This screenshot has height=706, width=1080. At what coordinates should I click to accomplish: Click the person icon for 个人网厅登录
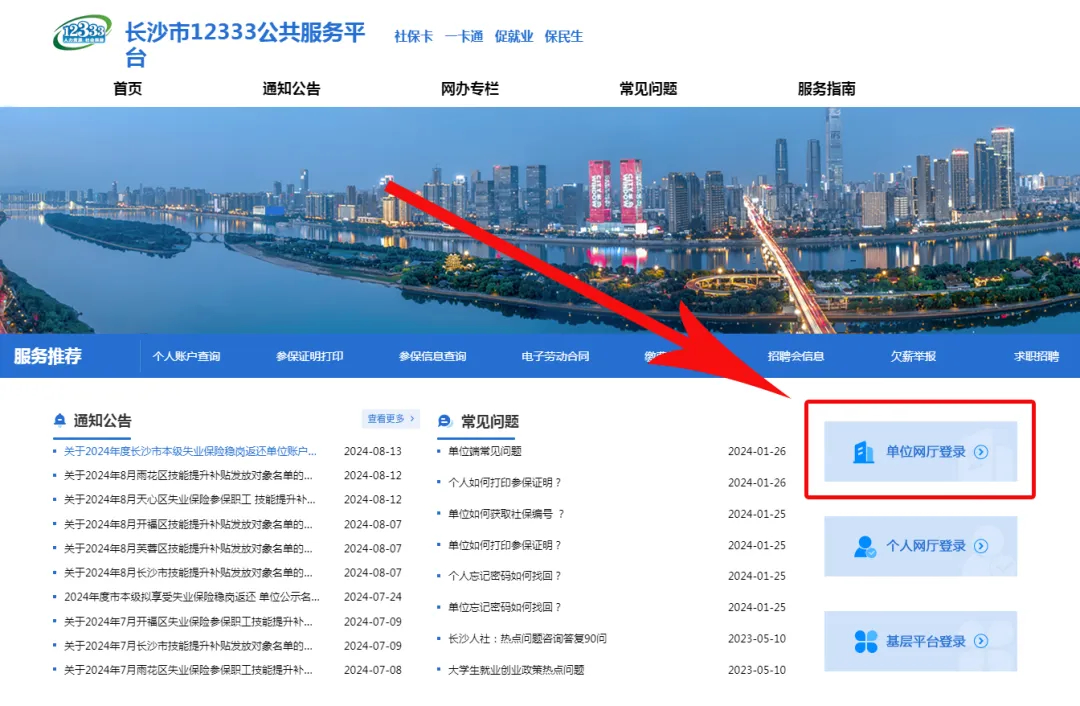pos(865,546)
